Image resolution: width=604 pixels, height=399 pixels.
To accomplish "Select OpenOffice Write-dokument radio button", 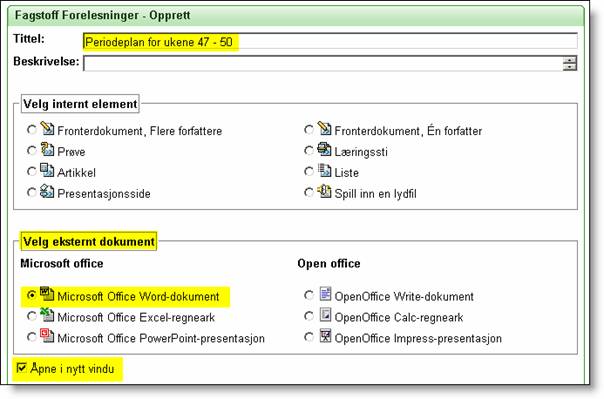I will coord(309,295).
